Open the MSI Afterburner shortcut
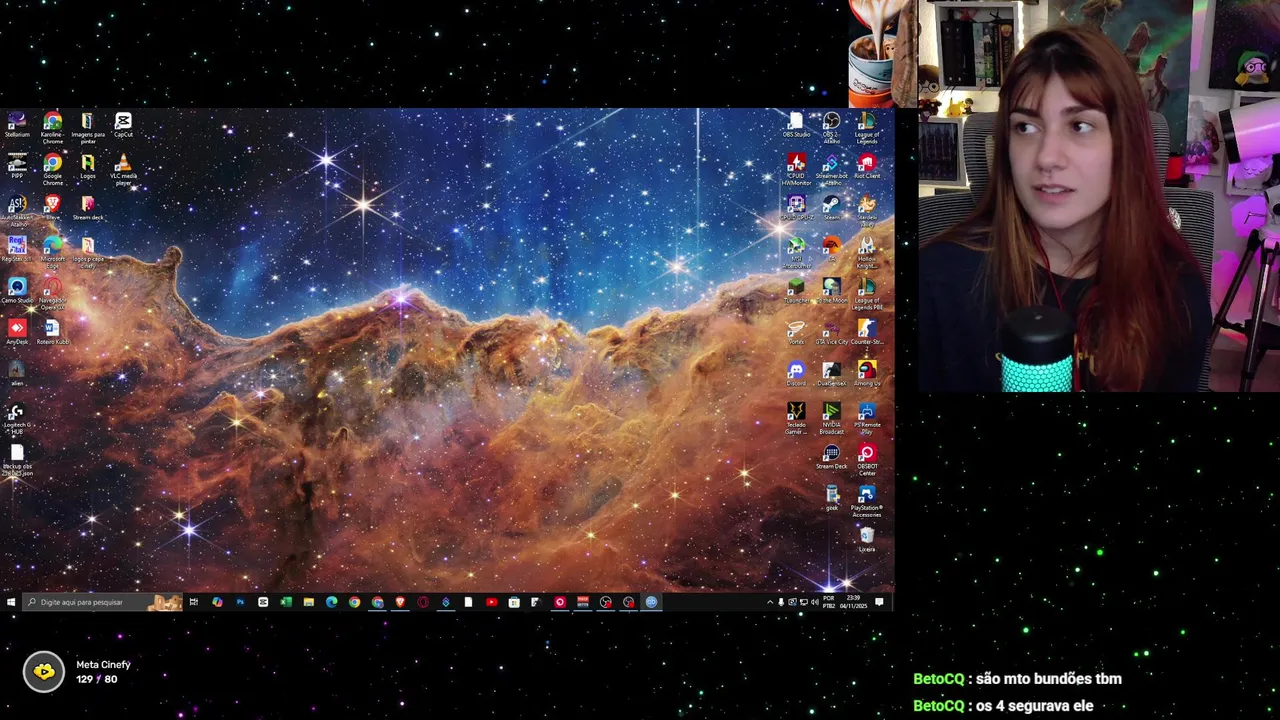Image resolution: width=1280 pixels, height=720 pixels. (x=796, y=253)
